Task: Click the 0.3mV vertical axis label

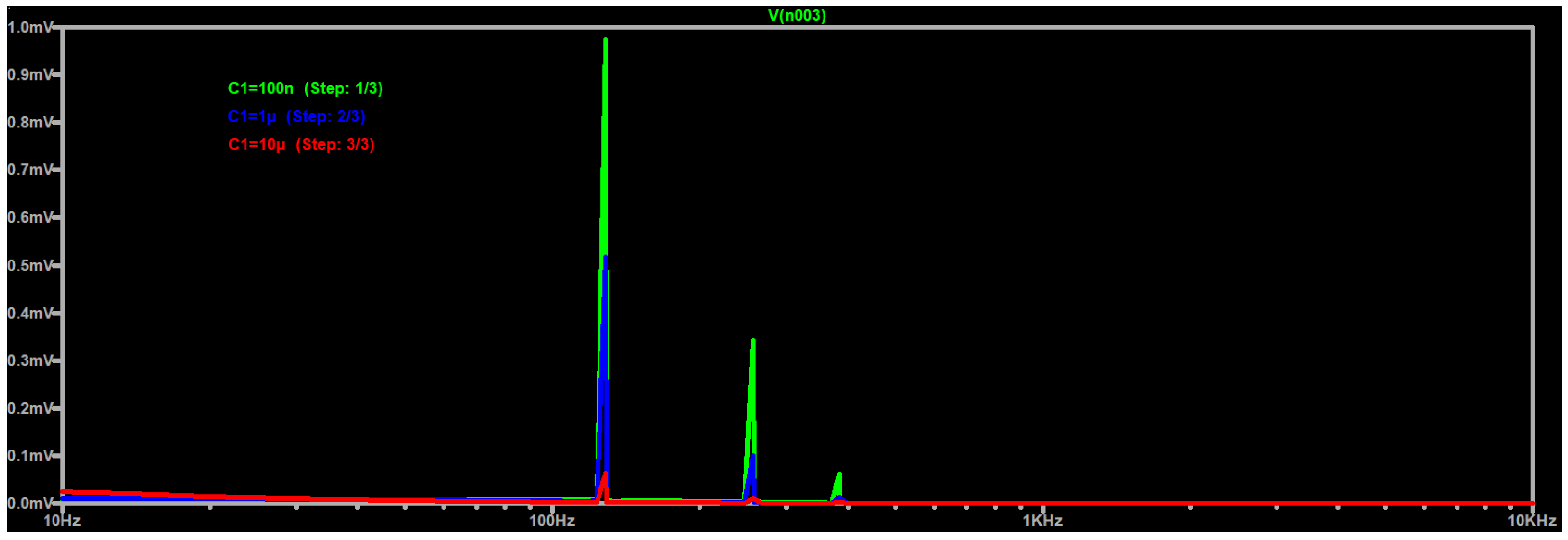Action: click(x=30, y=360)
